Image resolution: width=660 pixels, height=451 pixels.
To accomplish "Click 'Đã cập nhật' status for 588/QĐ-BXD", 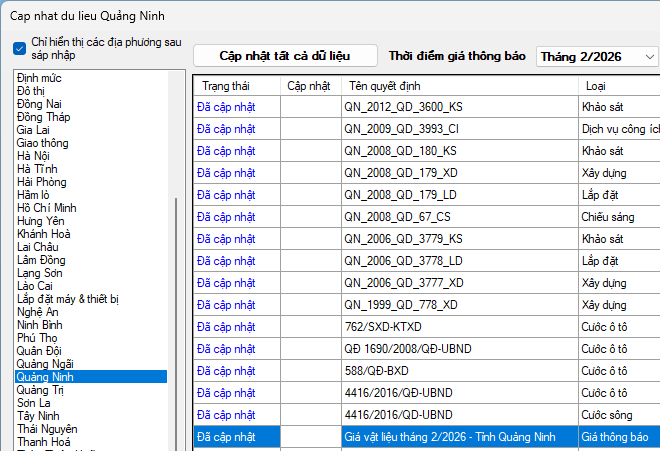I will [226, 371].
